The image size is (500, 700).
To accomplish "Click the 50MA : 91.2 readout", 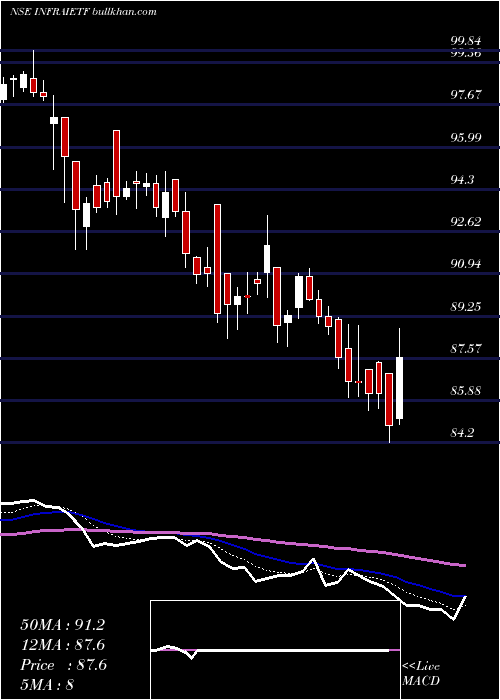I will (63, 625).
